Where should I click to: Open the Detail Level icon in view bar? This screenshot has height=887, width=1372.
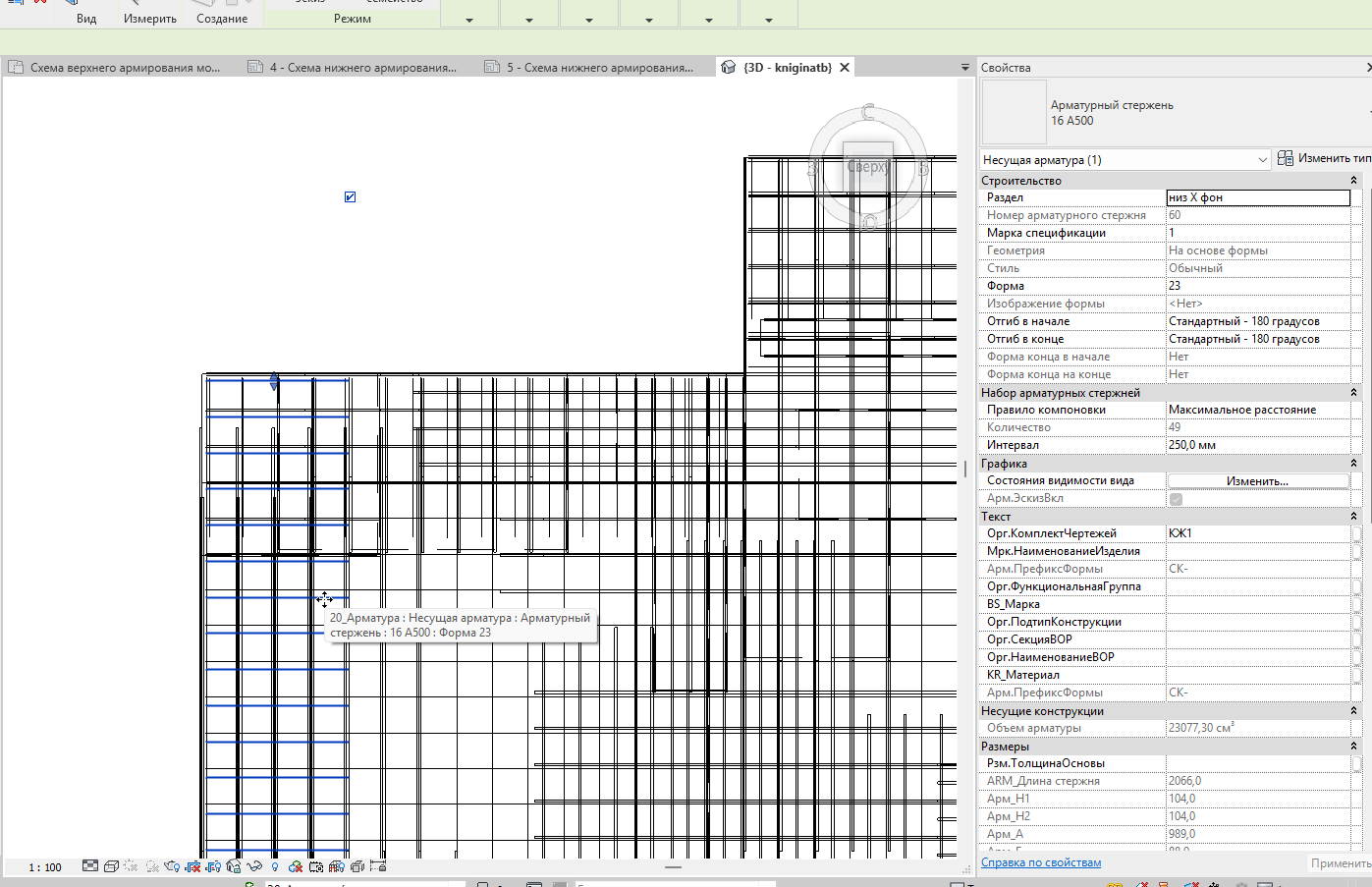click(90, 866)
